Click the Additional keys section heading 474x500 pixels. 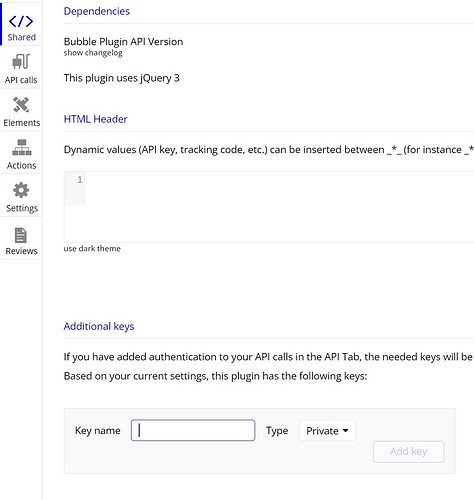99,326
